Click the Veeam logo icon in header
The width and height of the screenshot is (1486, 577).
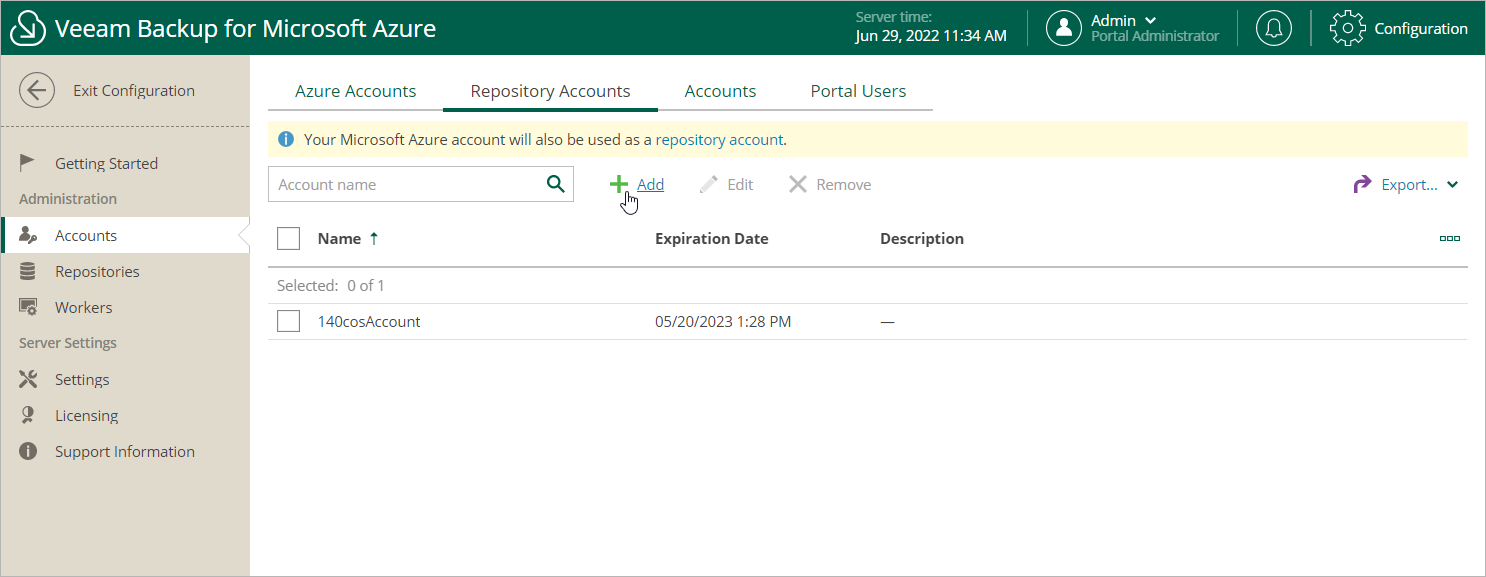[x=28, y=28]
